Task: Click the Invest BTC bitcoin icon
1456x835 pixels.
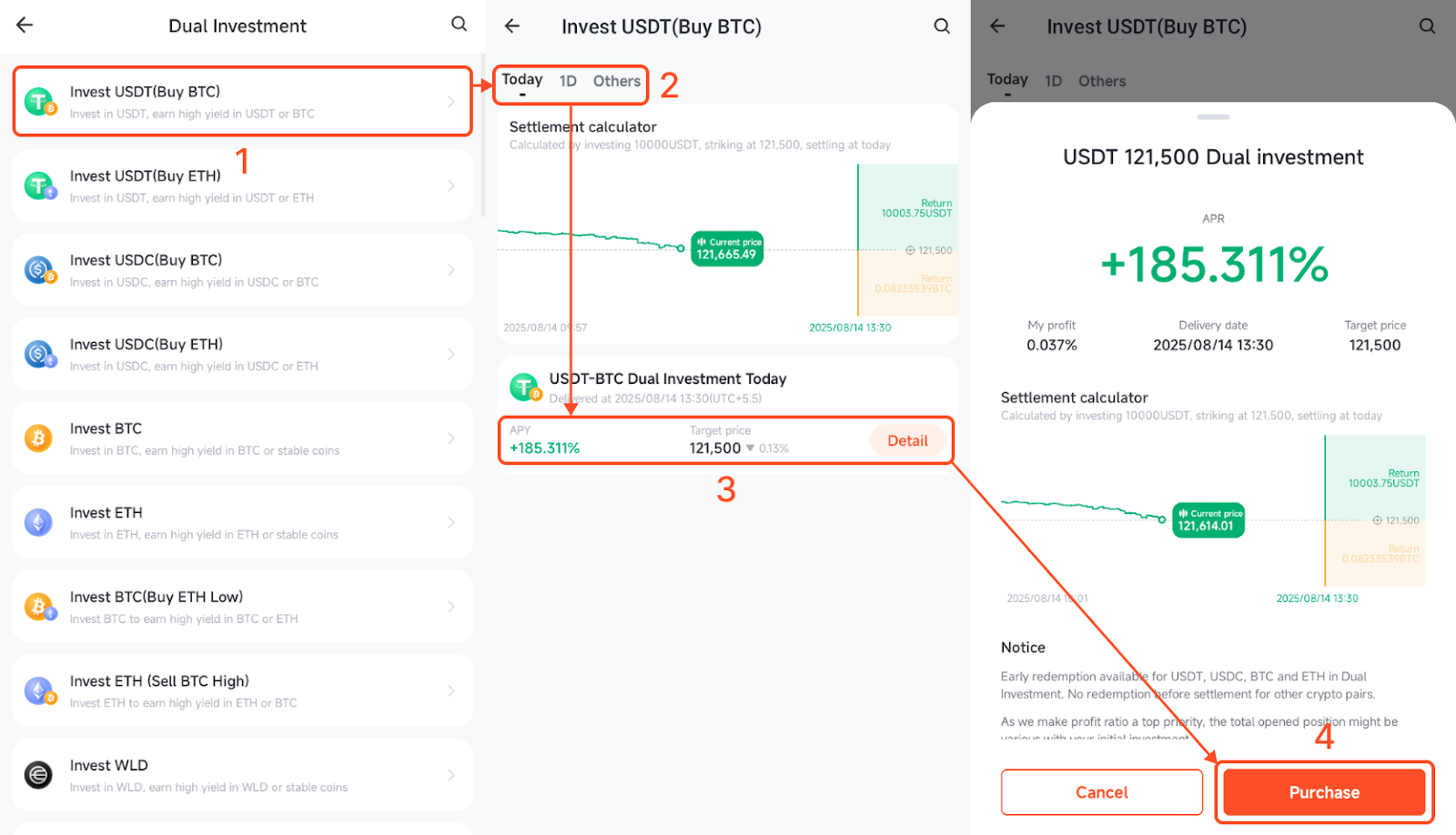Action: 38,438
